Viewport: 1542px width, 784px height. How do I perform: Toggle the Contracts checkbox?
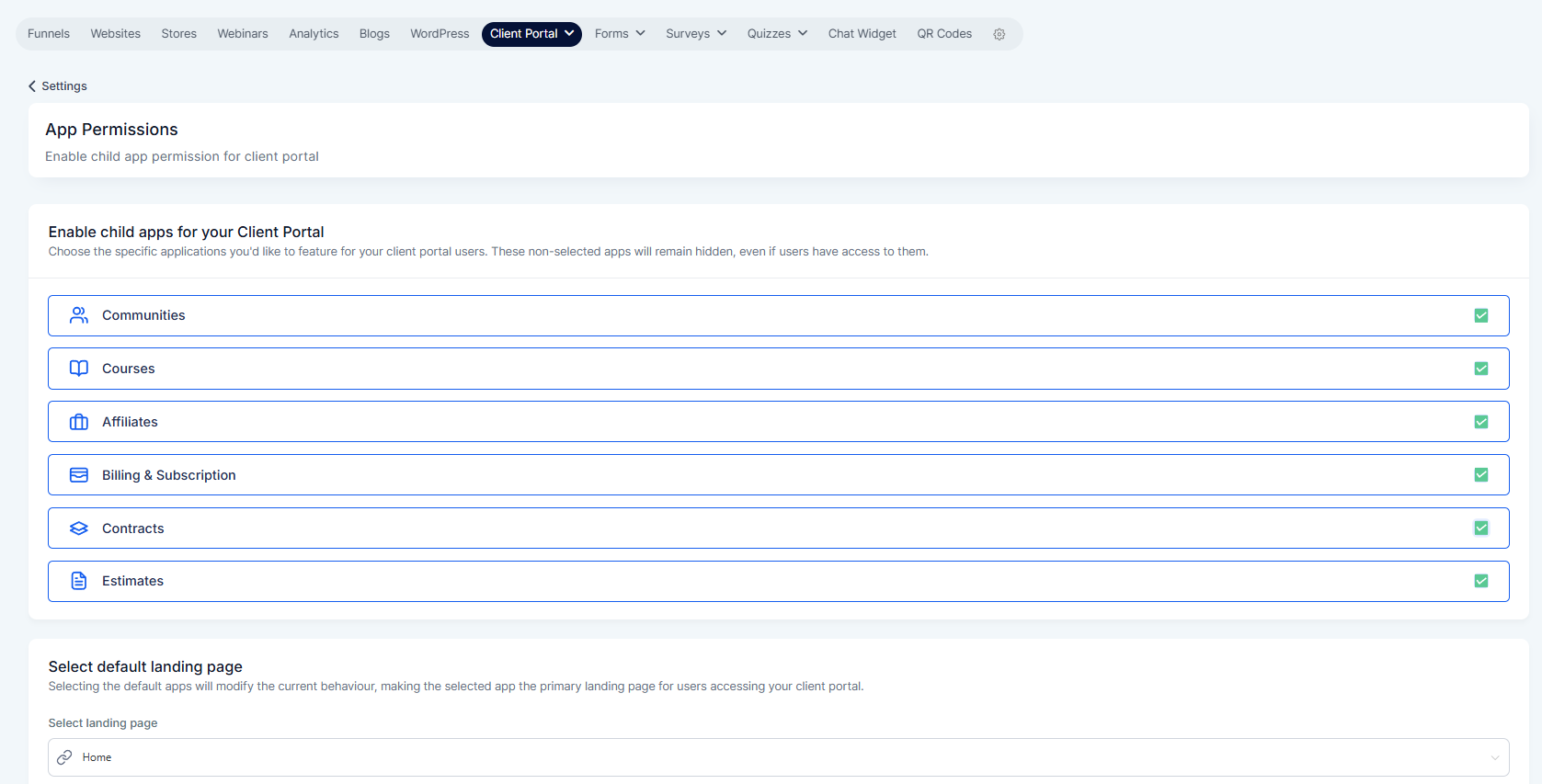[x=1481, y=528]
